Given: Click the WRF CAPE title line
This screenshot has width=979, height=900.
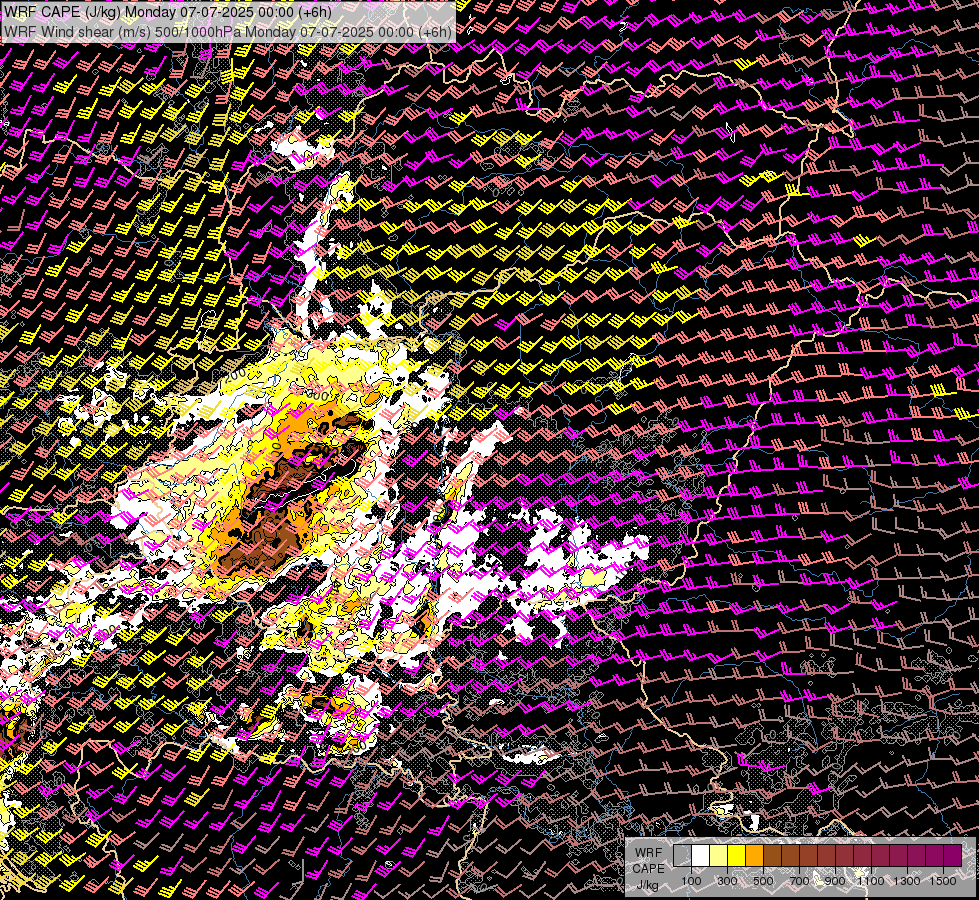Looking at the screenshot, I should point(168,12).
